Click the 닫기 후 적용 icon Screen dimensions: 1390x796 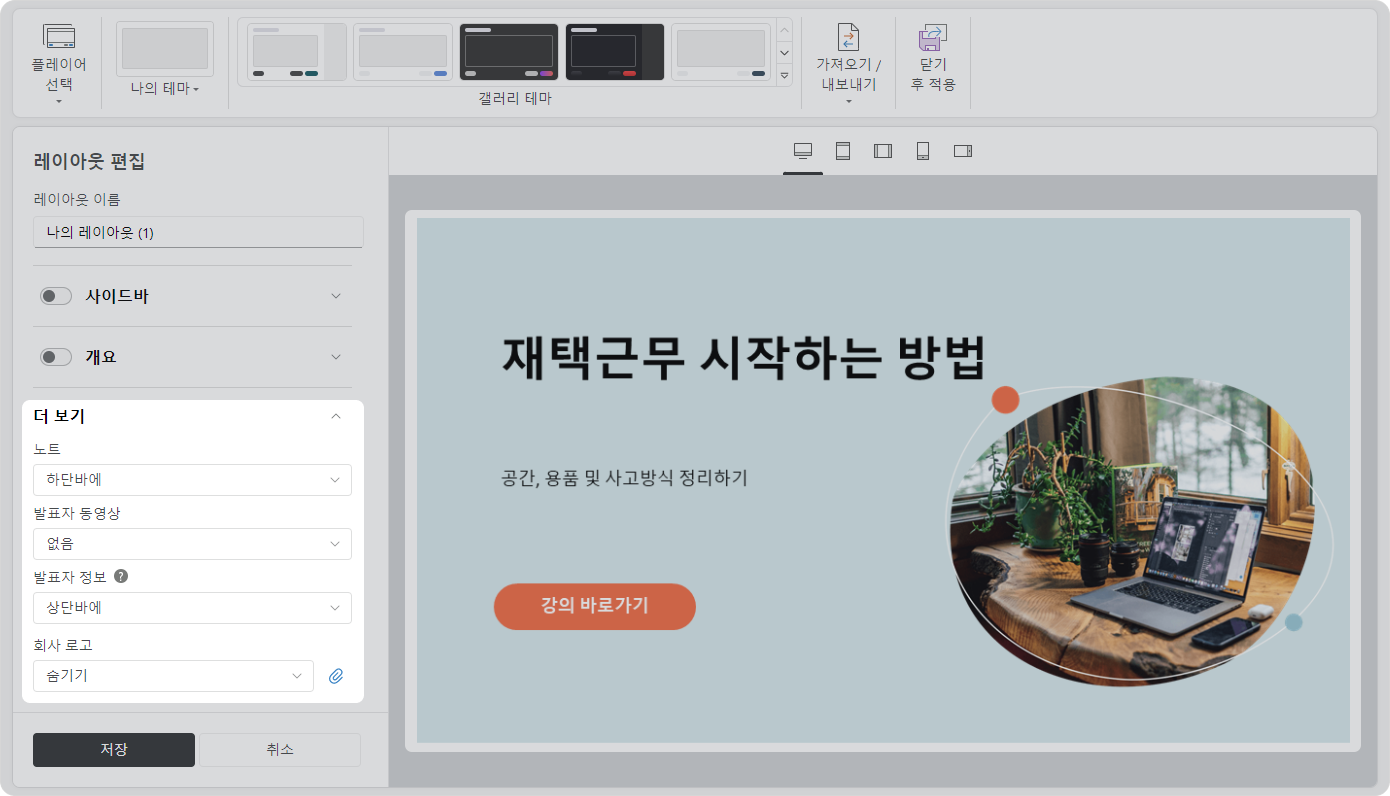932,37
